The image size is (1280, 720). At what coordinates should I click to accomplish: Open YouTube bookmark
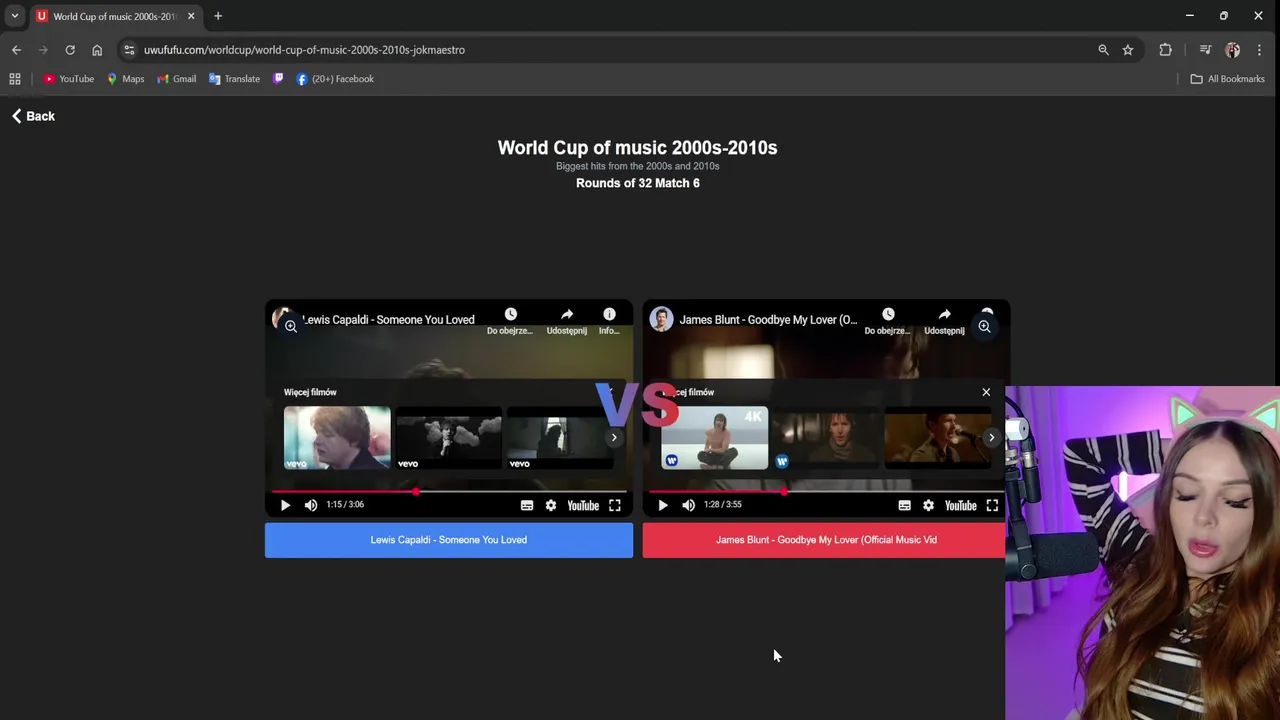(x=69, y=79)
